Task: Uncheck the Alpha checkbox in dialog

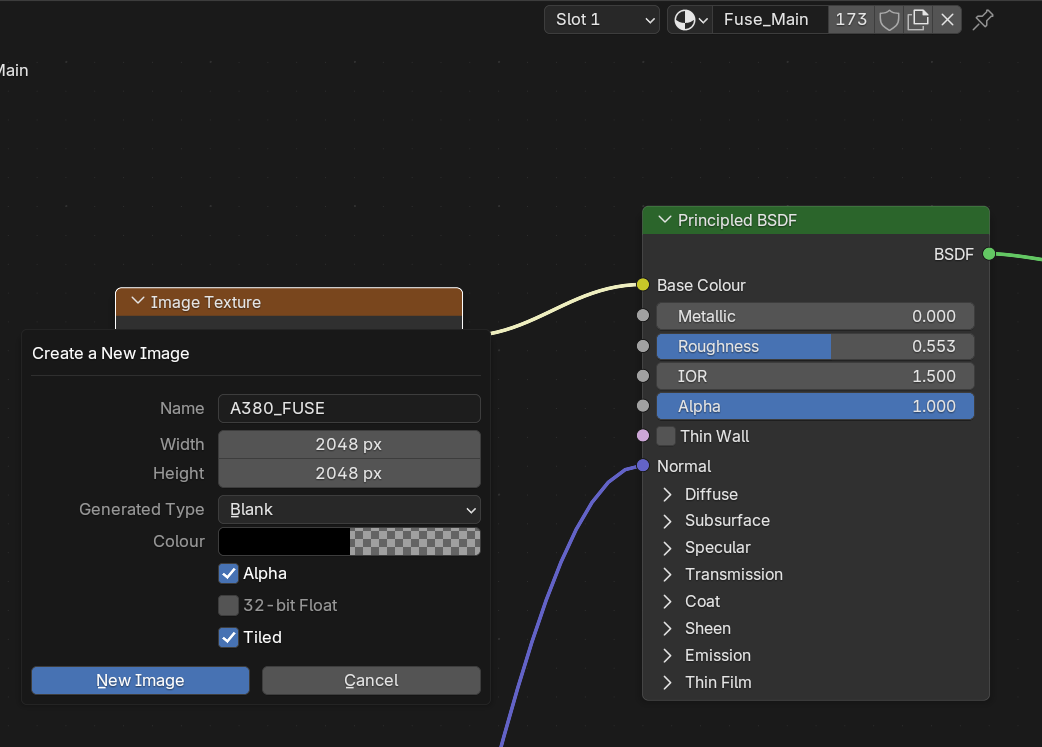Action: [229, 574]
